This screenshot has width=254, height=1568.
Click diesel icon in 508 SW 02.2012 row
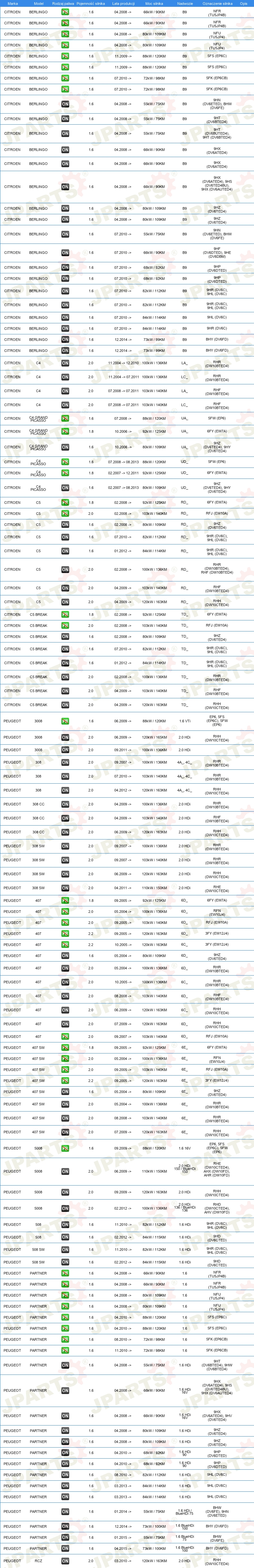click(65, 1263)
